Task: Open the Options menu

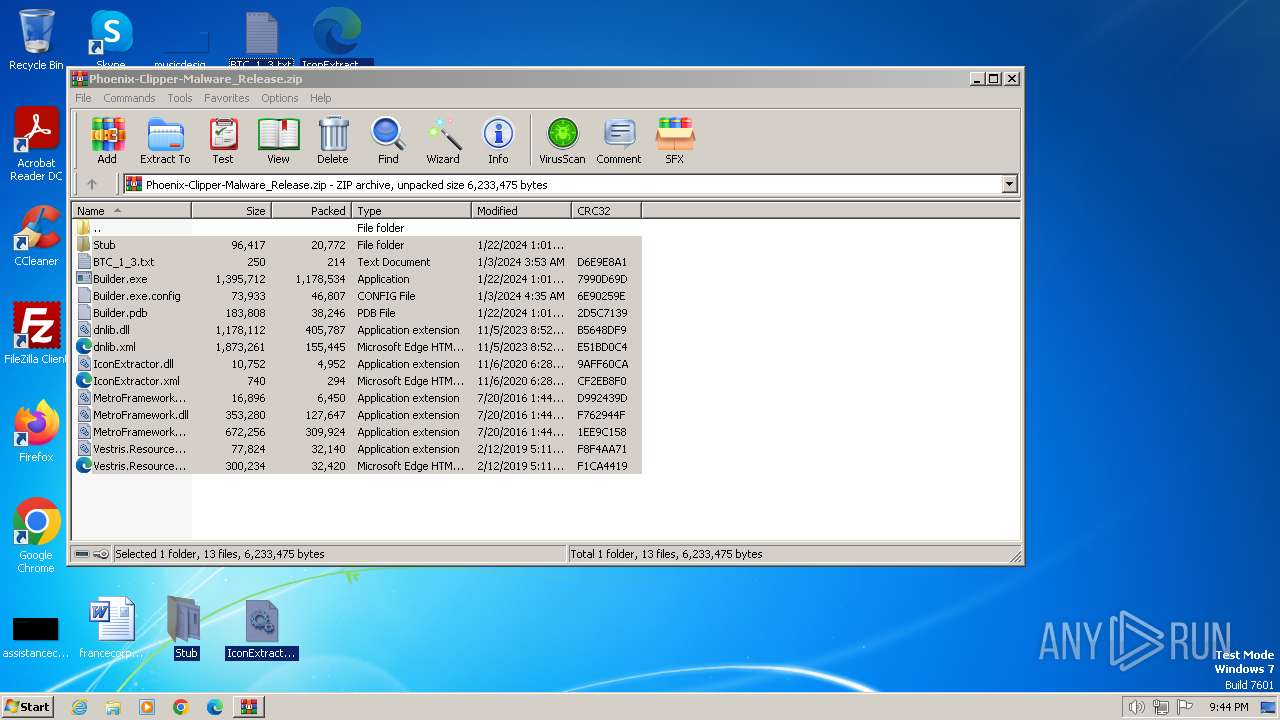Action: tap(280, 98)
